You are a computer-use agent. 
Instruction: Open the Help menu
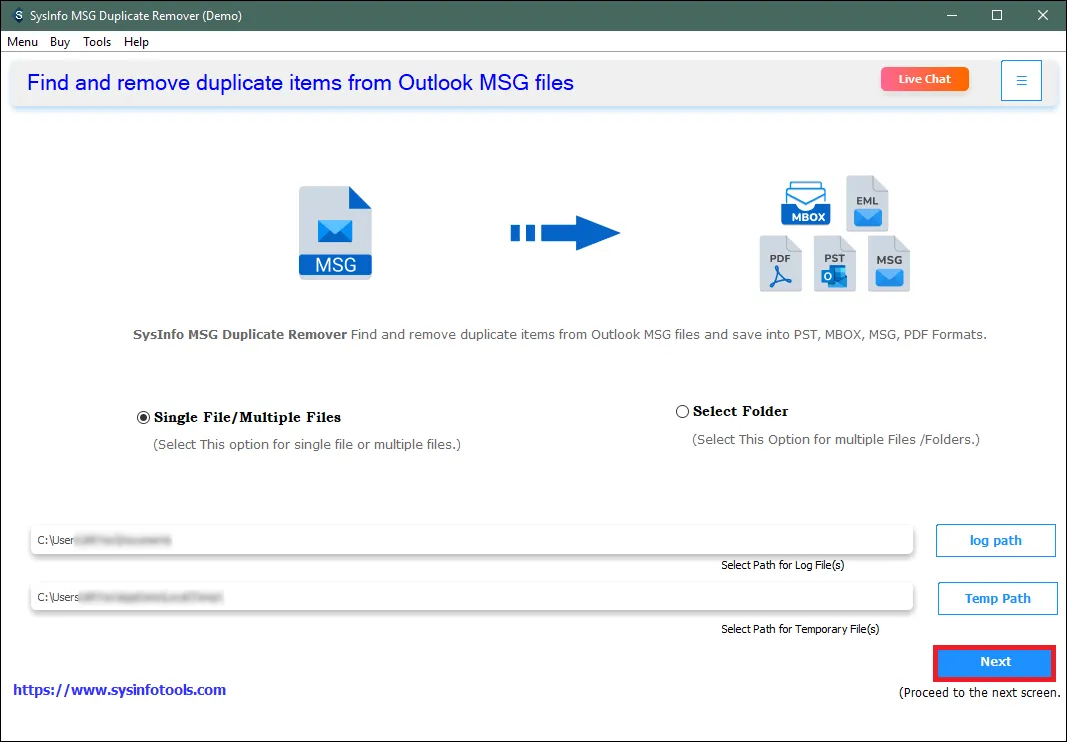[137, 42]
